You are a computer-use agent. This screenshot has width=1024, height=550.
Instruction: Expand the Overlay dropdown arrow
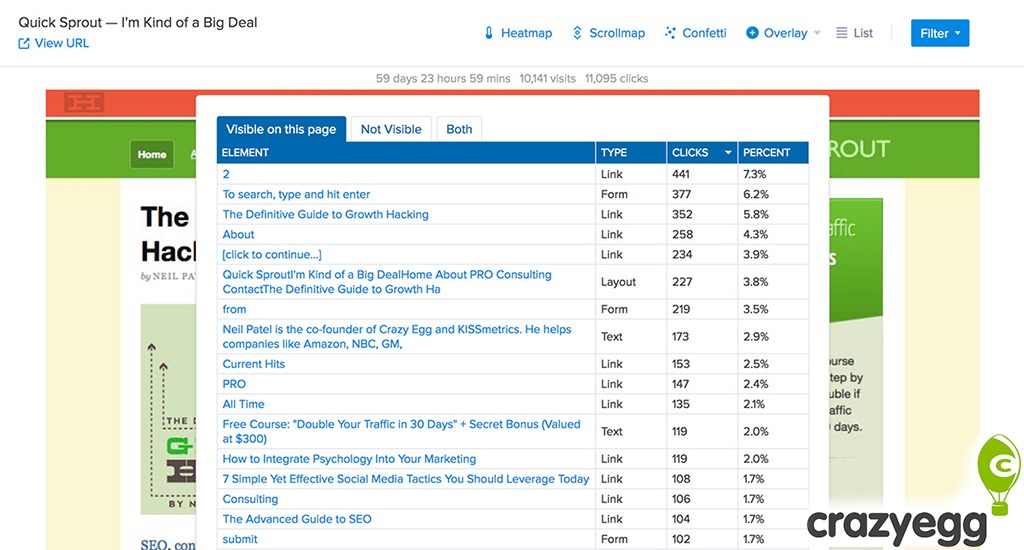(x=817, y=33)
